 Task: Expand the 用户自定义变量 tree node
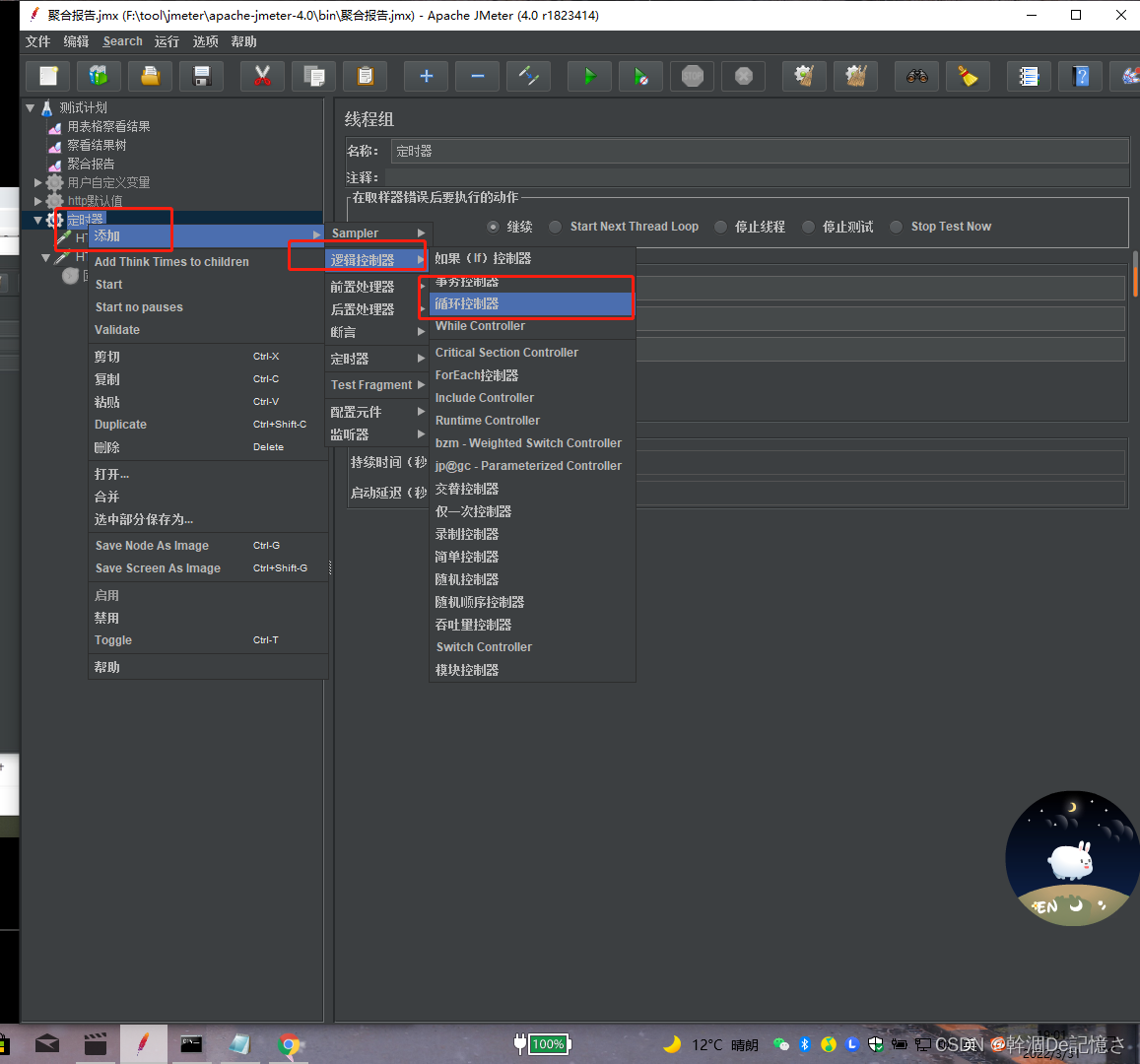(x=37, y=182)
